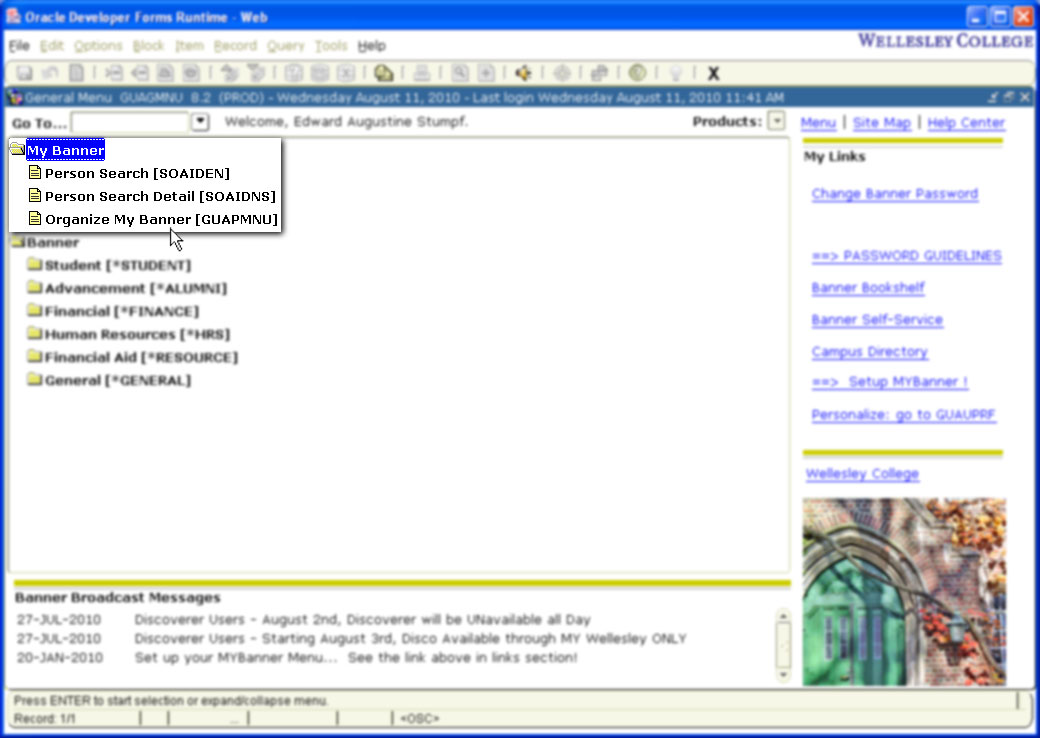Open the Go To field dropdown arrow
Image resolution: width=1040 pixels, height=738 pixels.
(x=200, y=122)
